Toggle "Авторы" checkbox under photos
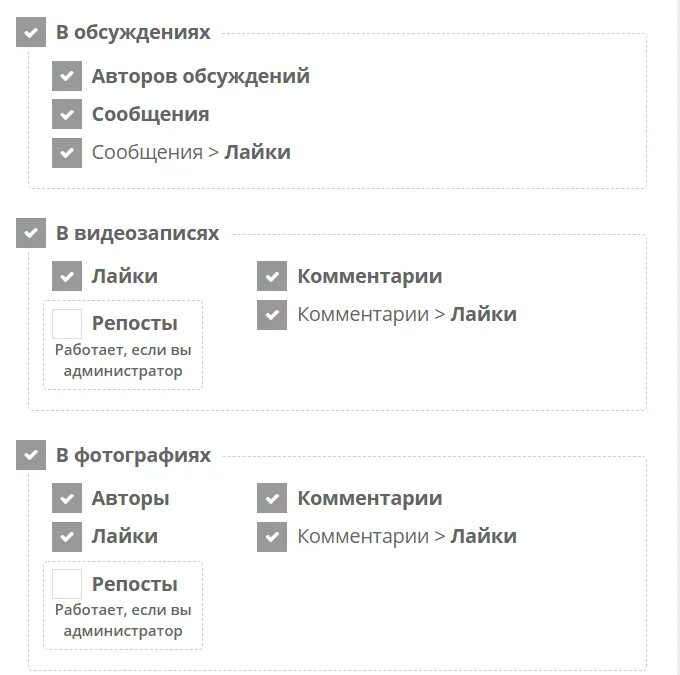The height and width of the screenshot is (675, 680). [67, 498]
